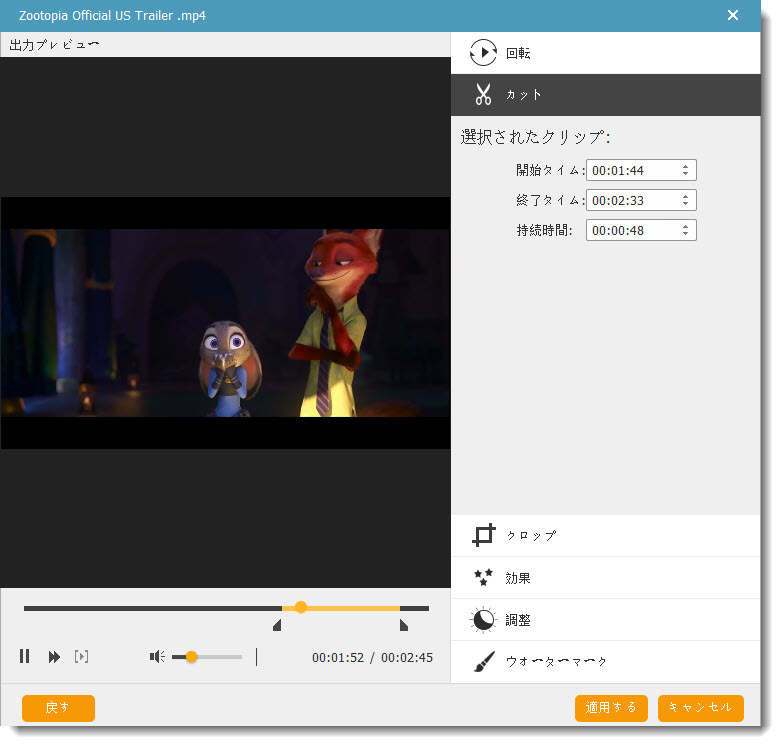Screen dimensions: 781x746
Task: Click the 開始タイム spinner arrows
Action: (x=685, y=171)
